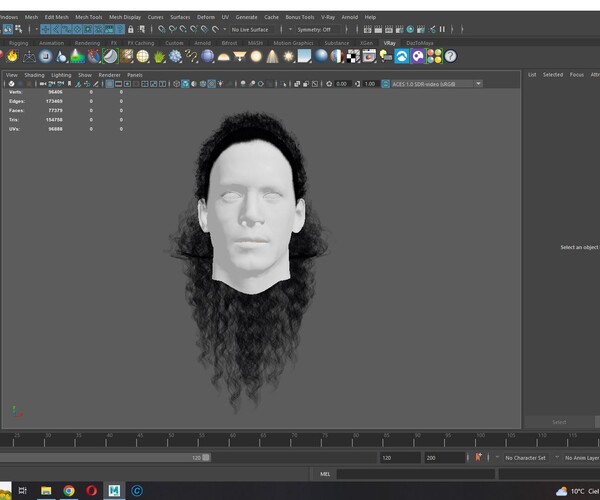Click the grid sphere shelf icon

pyautogui.click(x=143, y=56)
